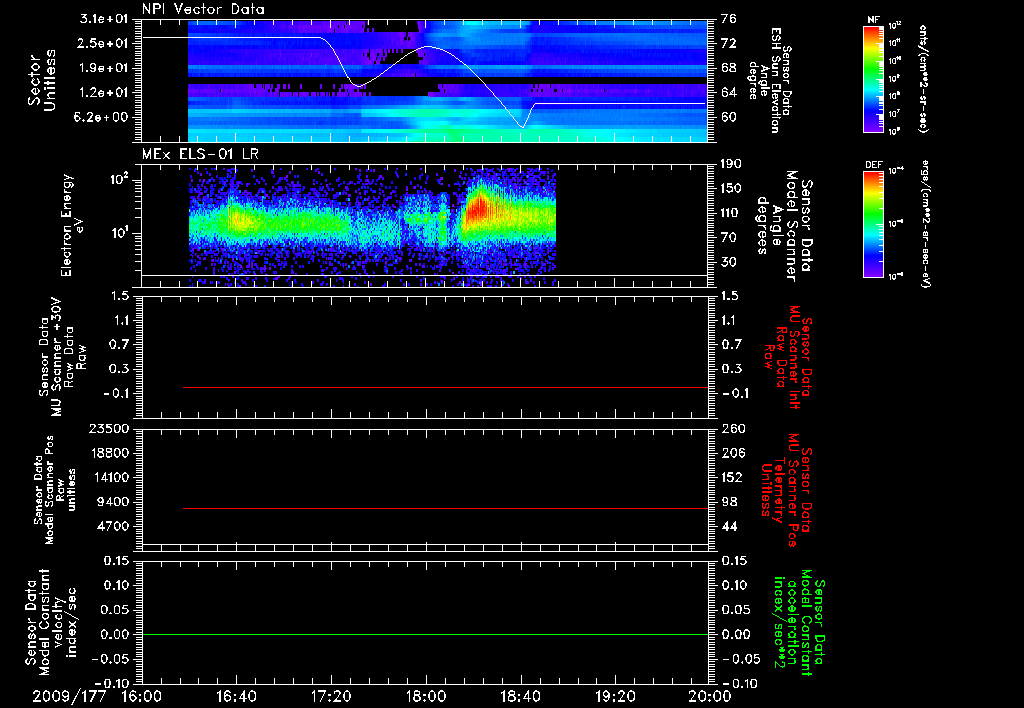Click the "NF" label above the color bar
This screenshot has height=708, width=1024.
pos(873,20)
